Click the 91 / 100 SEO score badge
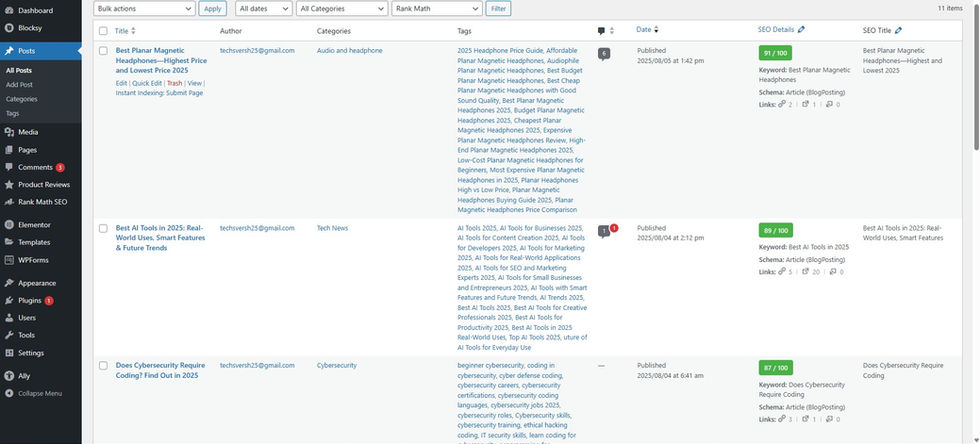 click(x=776, y=53)
